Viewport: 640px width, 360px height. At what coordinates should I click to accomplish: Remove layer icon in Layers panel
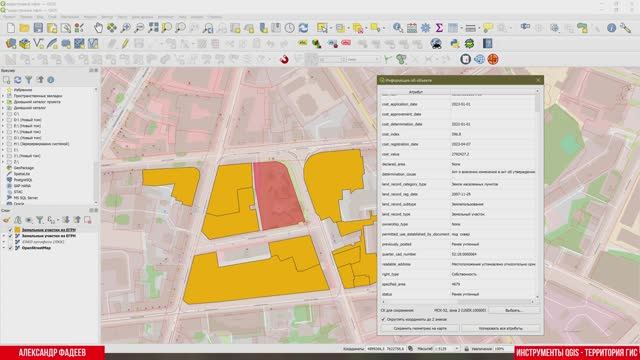point(87,220)
